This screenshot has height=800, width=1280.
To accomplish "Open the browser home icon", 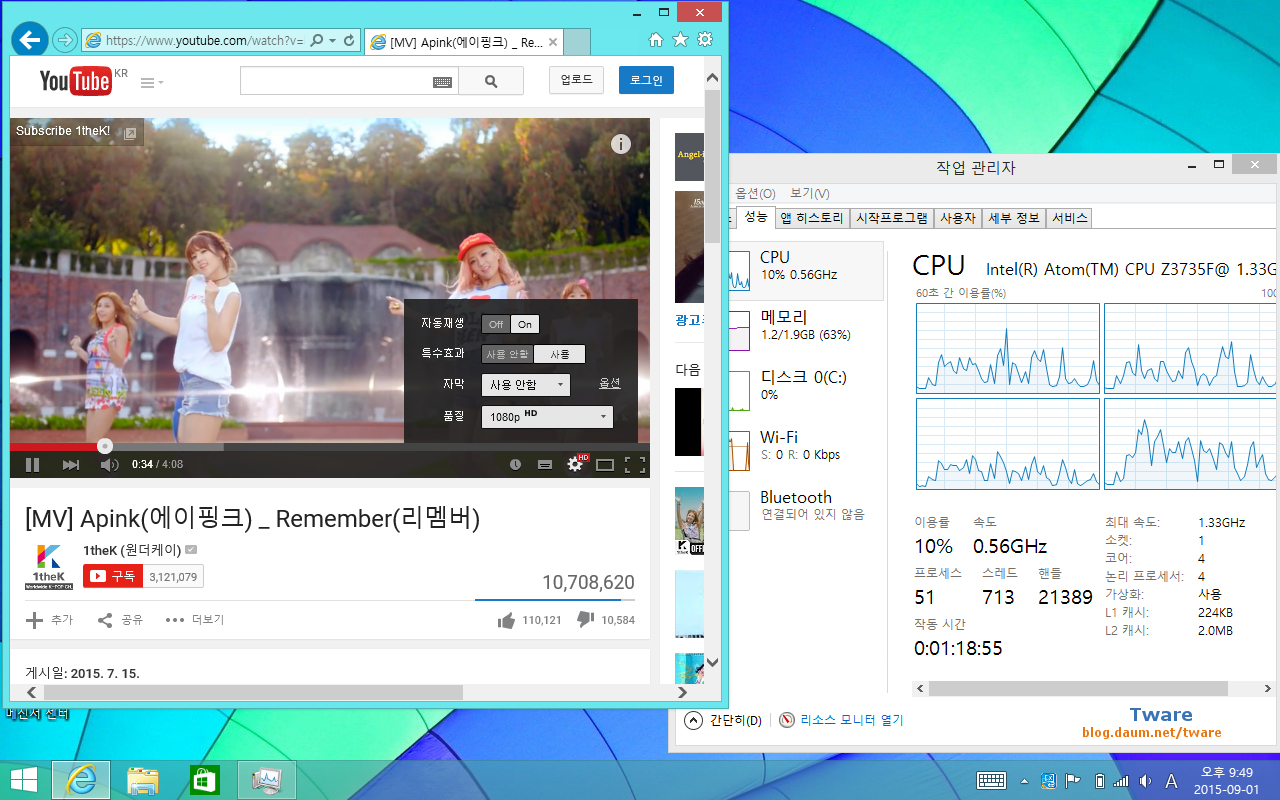I will click(656, 40).
